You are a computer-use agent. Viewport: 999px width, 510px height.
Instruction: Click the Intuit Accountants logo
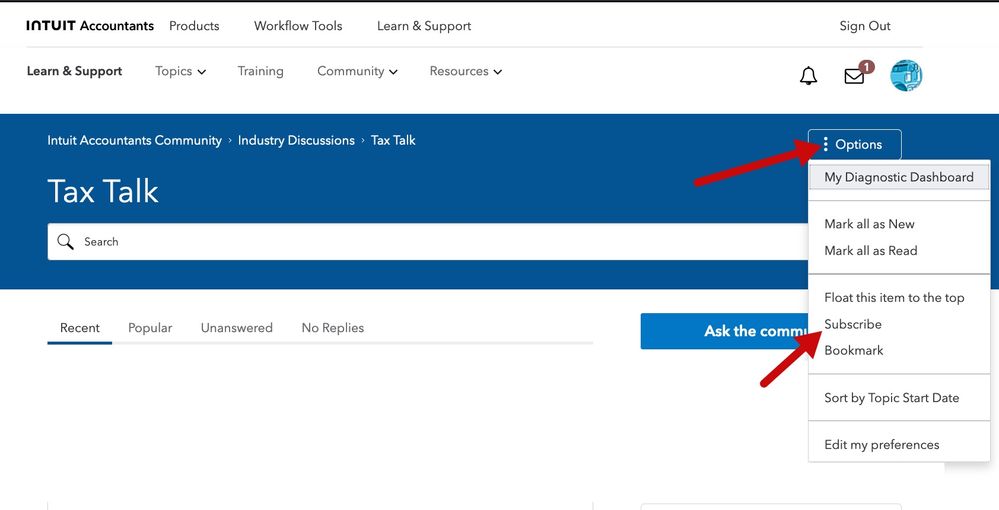click(90, 26)
